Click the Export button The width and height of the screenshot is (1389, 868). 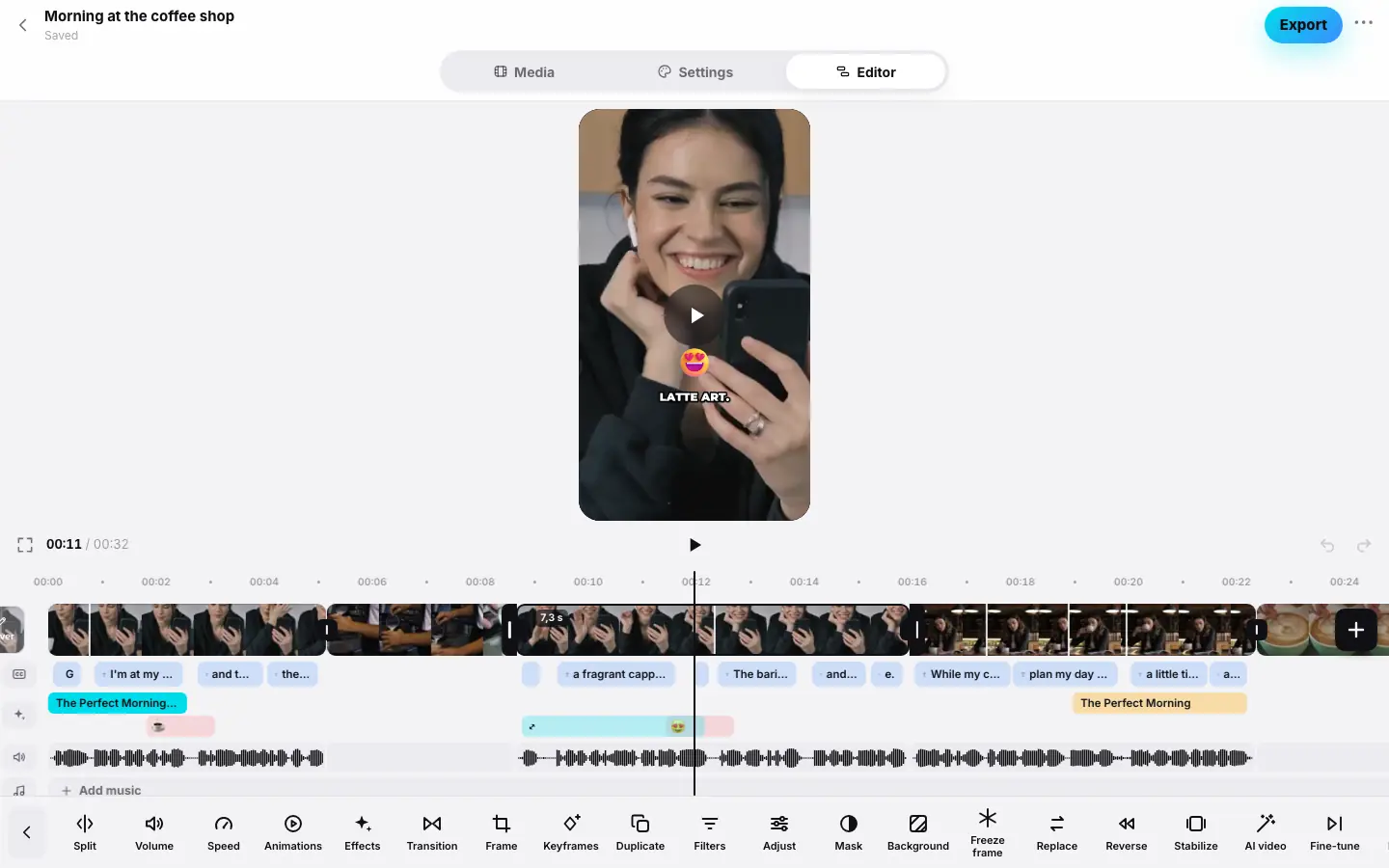tap(1303, 25)
